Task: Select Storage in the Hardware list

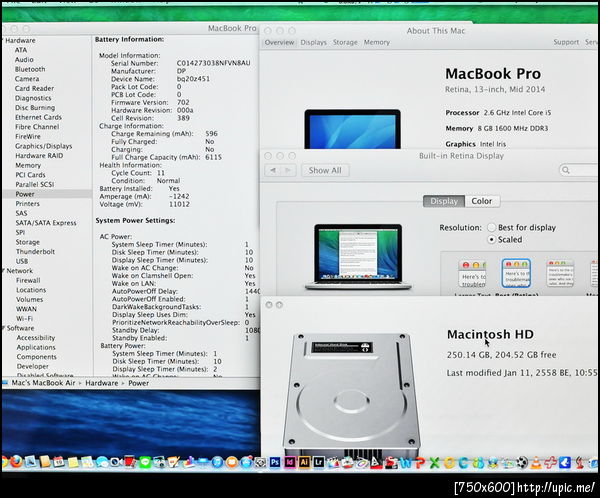Action: (28, 242)
